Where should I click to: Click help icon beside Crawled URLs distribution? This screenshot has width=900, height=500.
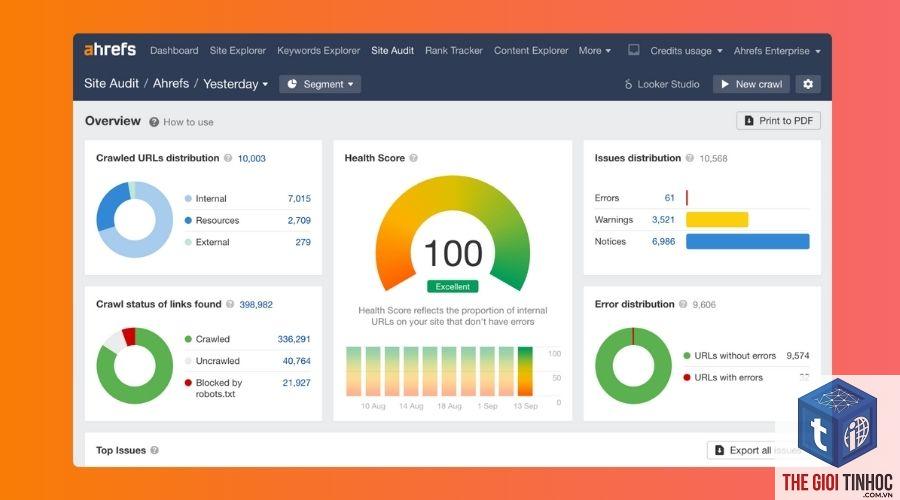pos(228,158)
